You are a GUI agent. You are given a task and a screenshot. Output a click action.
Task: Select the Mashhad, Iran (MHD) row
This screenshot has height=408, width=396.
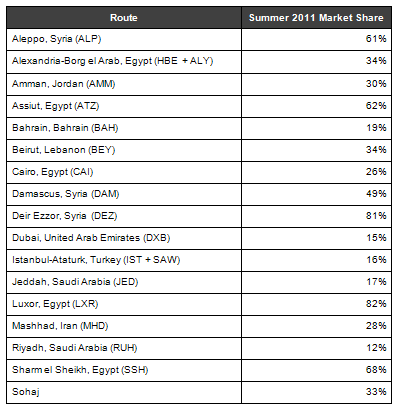point(199,326)
